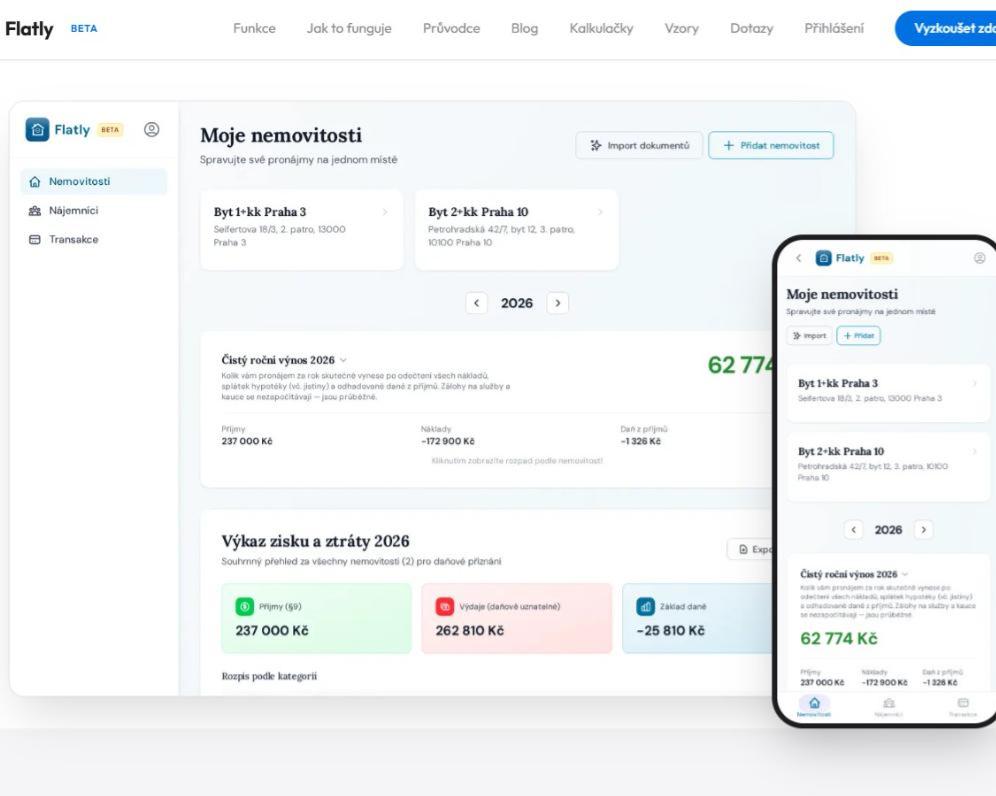
Task: Click the chevron on the phone Byt 2+kk card
Action: 974,452
